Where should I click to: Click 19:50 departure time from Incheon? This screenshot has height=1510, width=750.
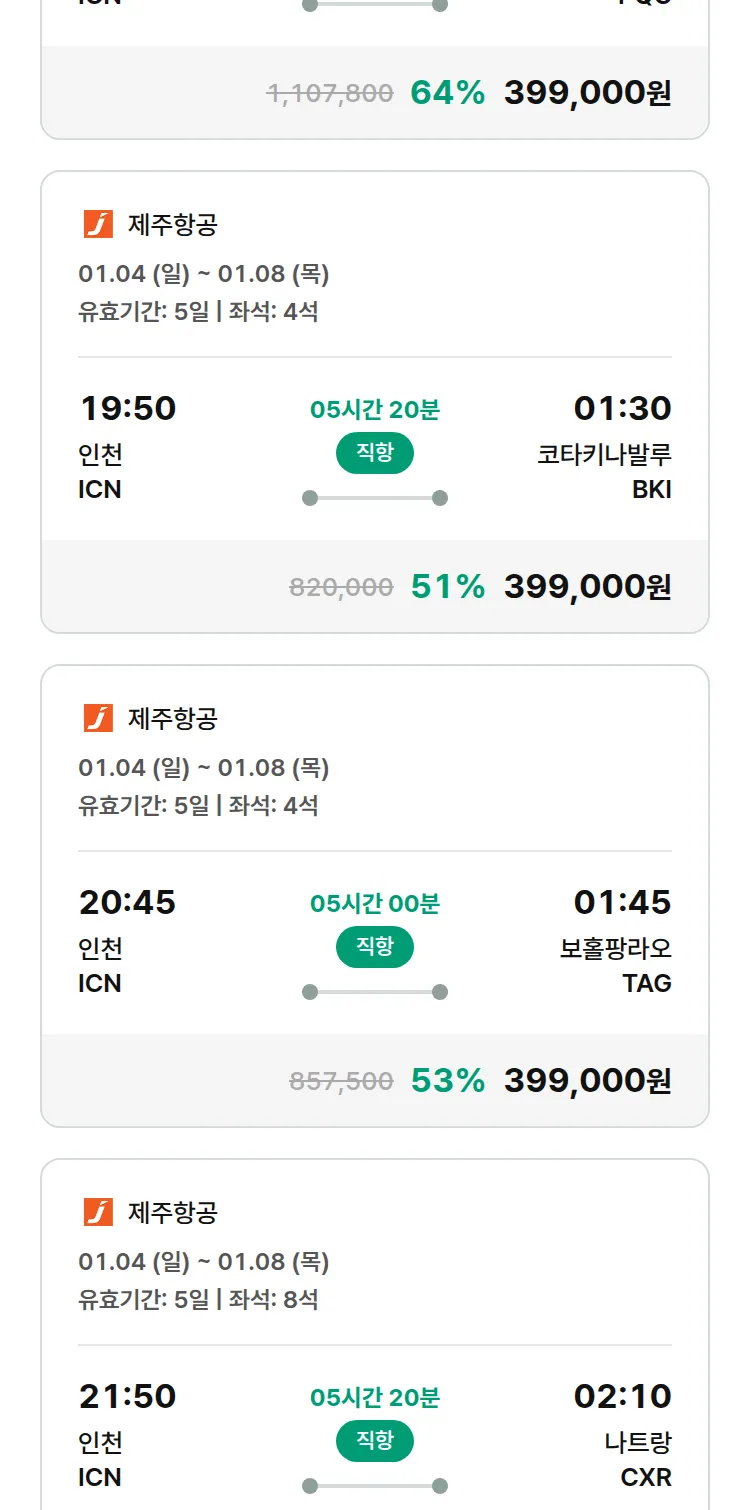click(x=127, y=408)
